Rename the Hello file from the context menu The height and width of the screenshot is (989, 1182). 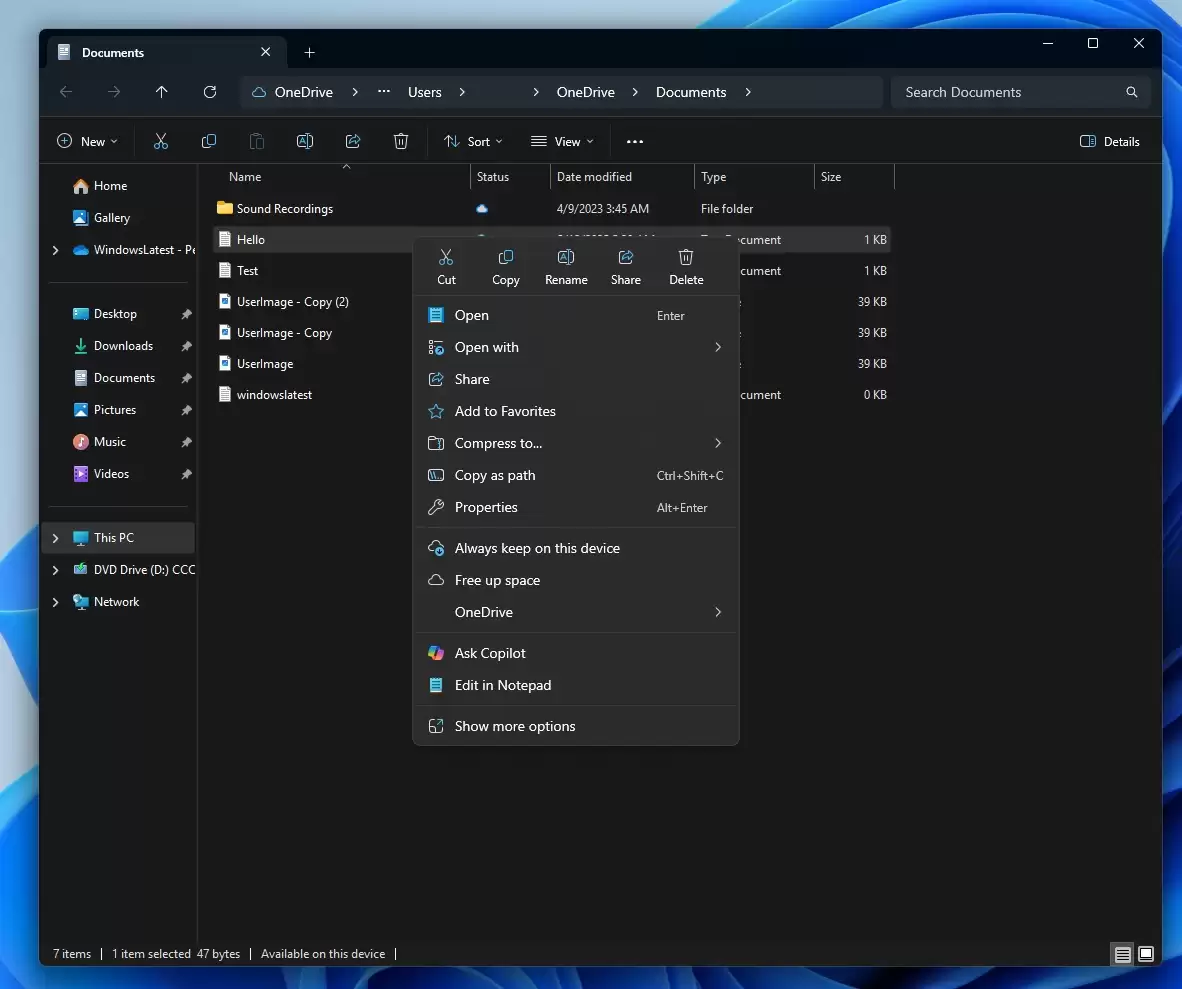[566, 265]
